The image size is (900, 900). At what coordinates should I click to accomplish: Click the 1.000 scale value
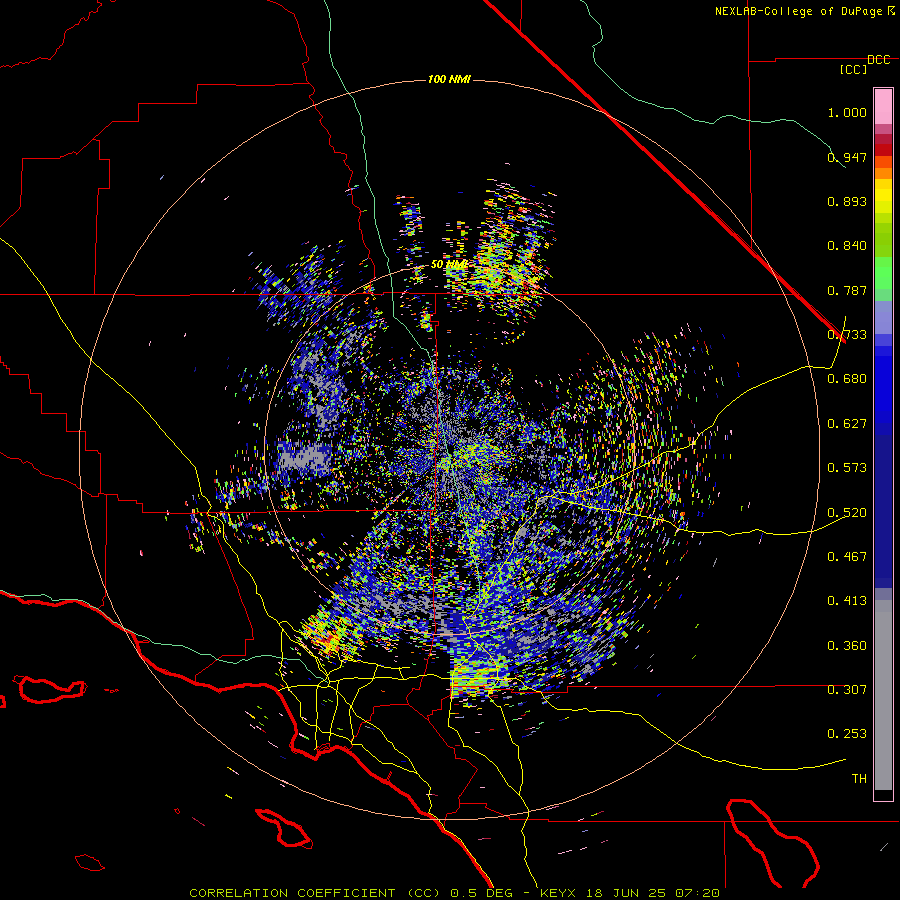[x=847, y=112]
